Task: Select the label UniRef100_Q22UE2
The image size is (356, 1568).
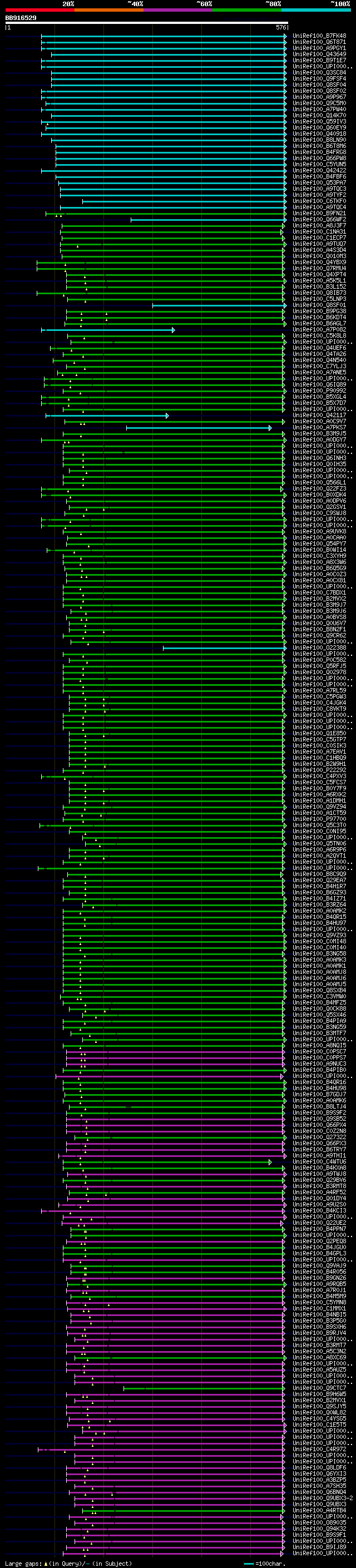Action: [319, 1222]
